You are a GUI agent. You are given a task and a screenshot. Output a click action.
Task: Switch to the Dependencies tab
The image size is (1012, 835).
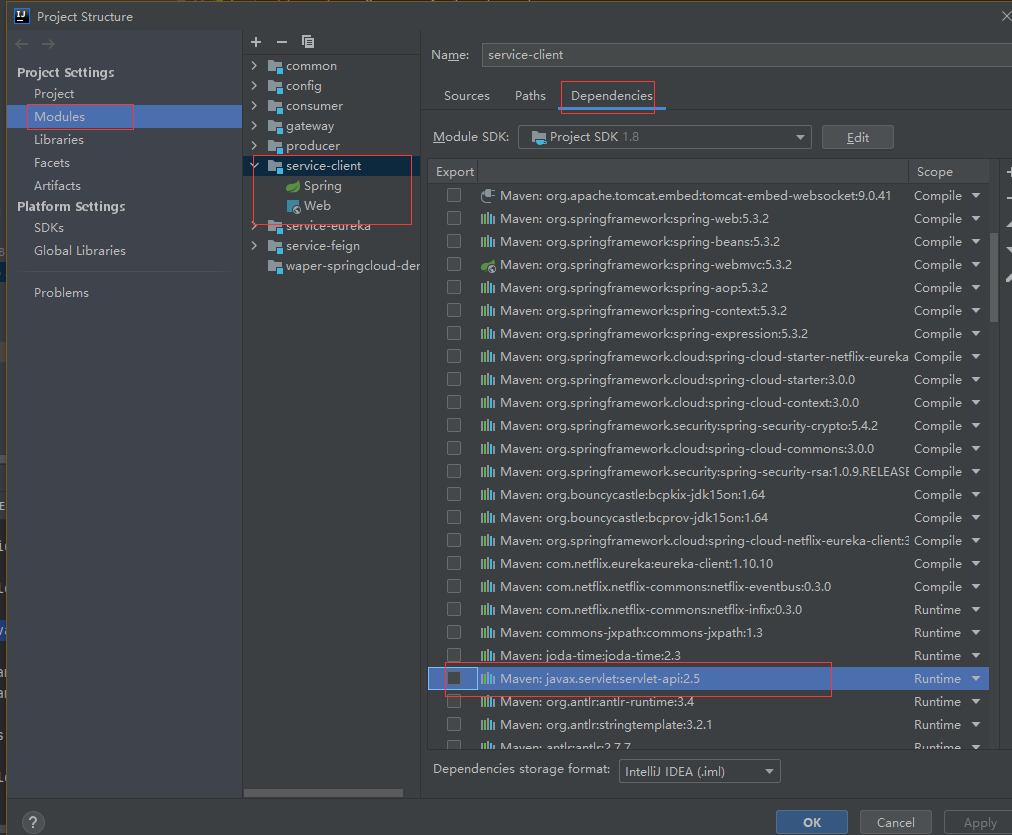click(x=611, y=96)
